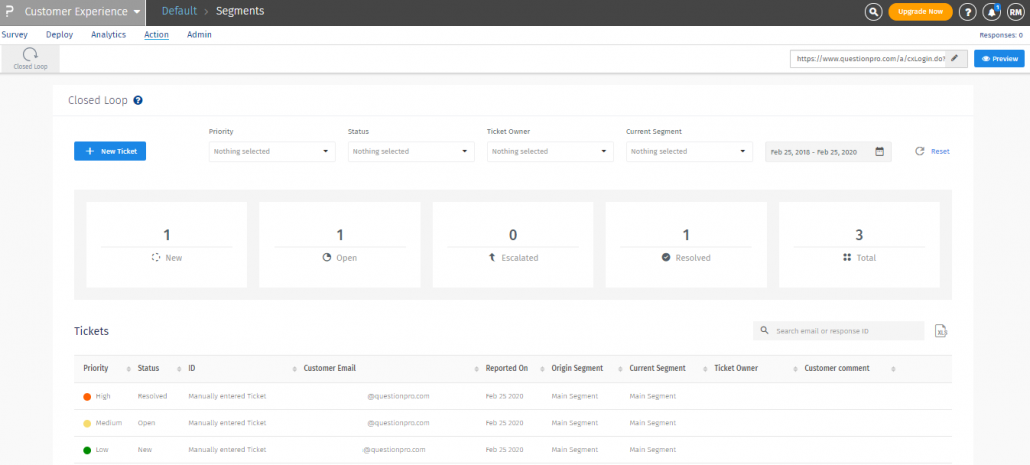1030x465 pixels.
Task: Open the calendar icon in date range
Action: point(879,152)
